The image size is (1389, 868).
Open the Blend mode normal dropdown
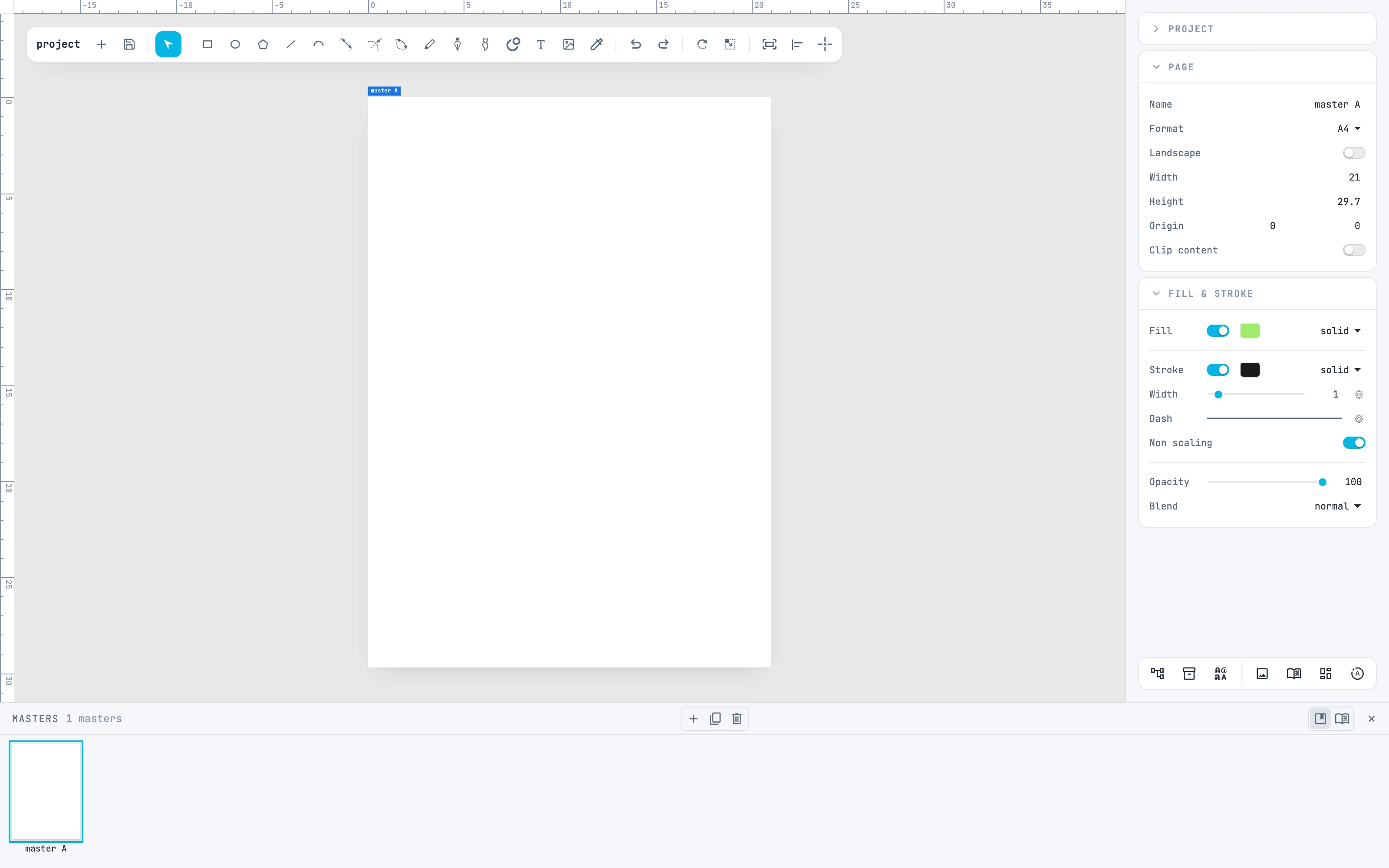coord(1337,506)
